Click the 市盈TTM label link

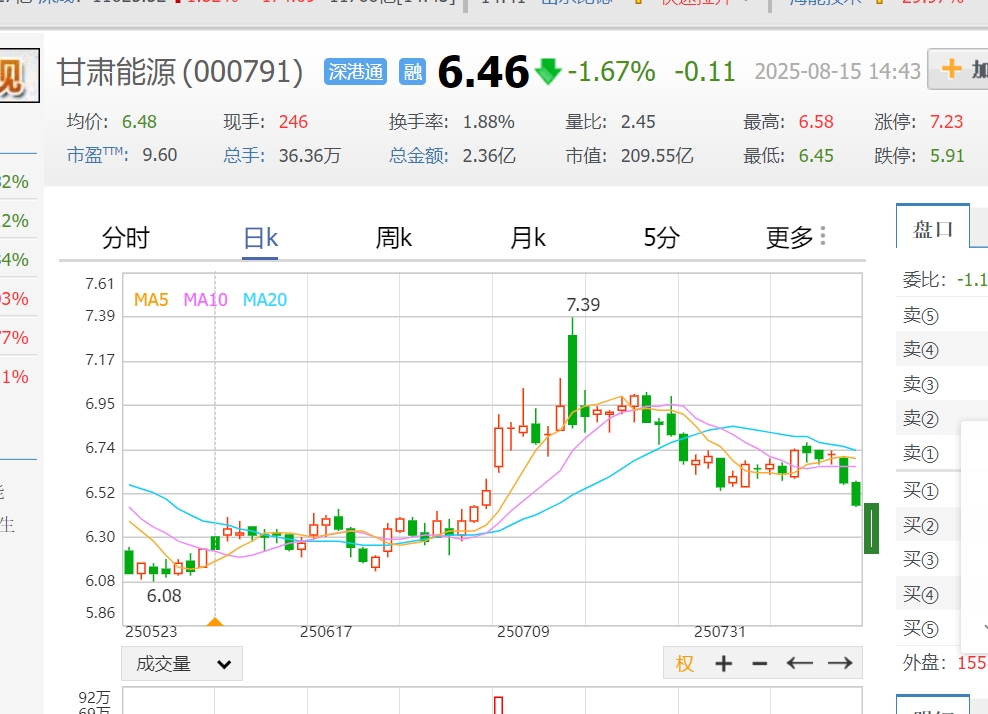coord(98,155)
